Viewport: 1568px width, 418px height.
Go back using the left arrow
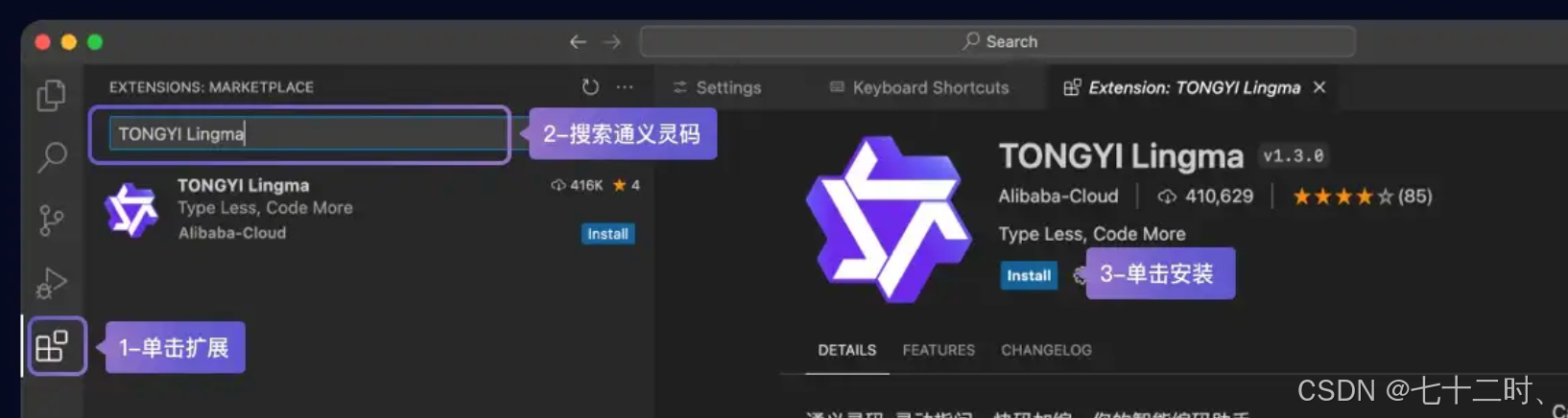point(578,42)
